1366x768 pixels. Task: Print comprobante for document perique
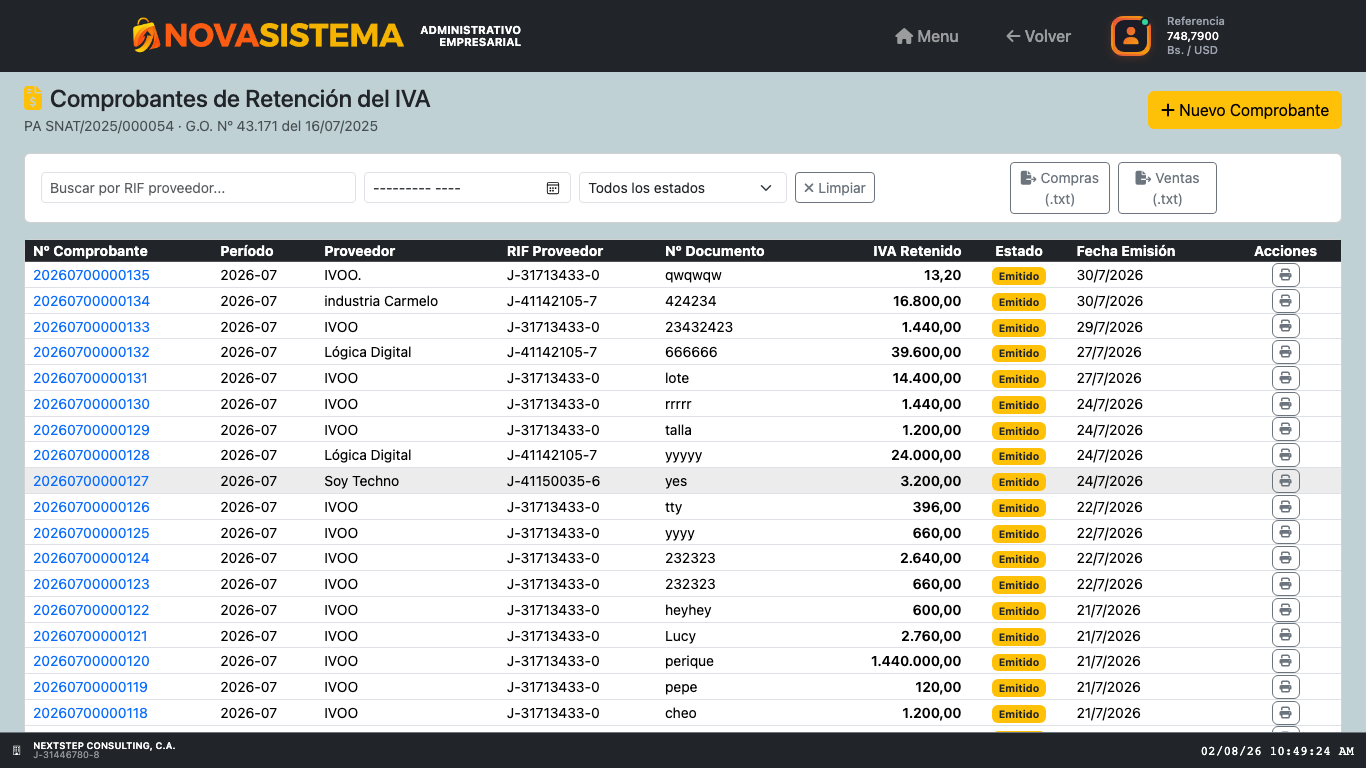point(1285,661)
